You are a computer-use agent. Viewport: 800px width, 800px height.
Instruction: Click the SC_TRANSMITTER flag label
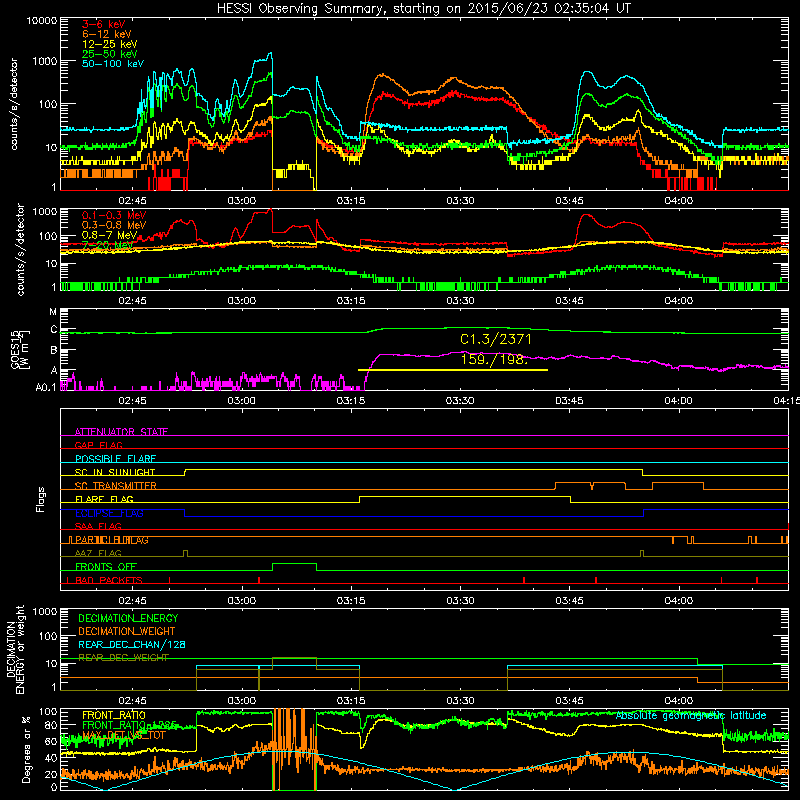[116, 486]
